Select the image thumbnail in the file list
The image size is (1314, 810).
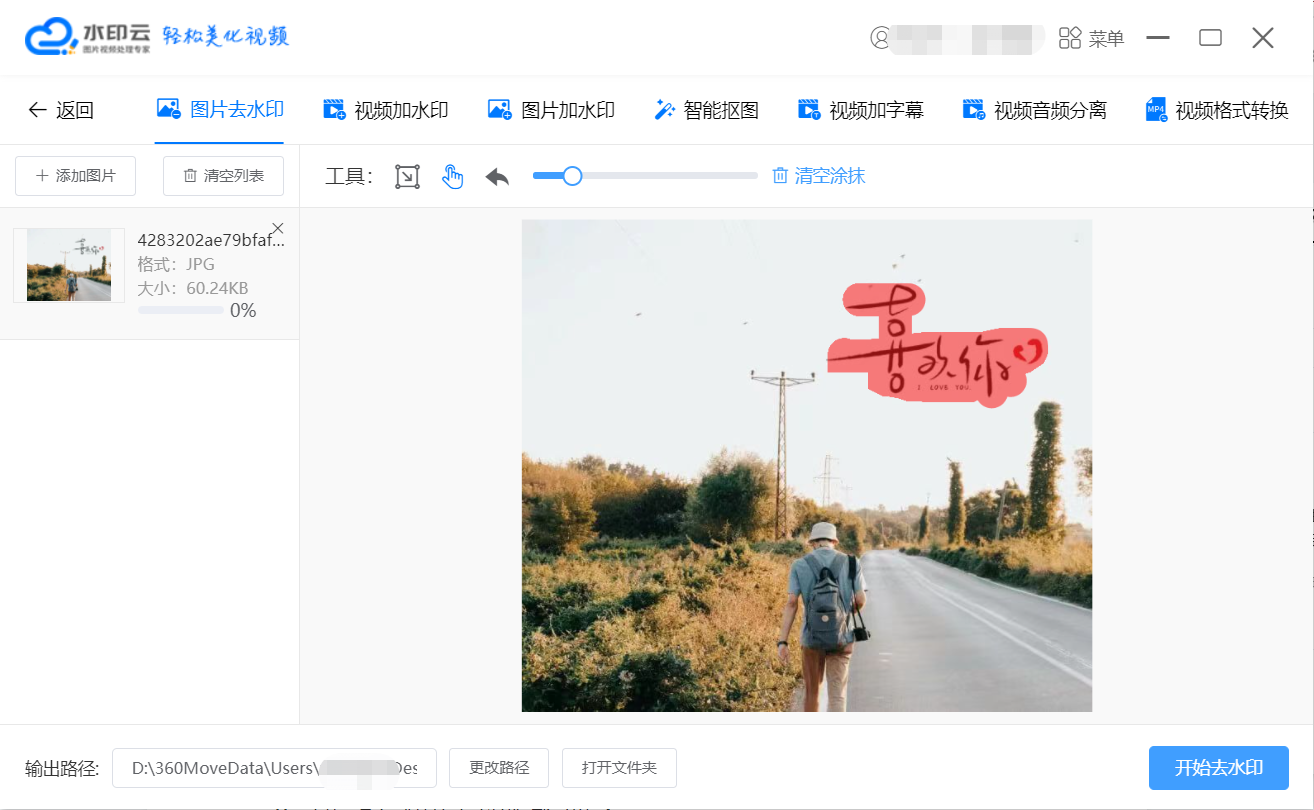coord(69,265)
